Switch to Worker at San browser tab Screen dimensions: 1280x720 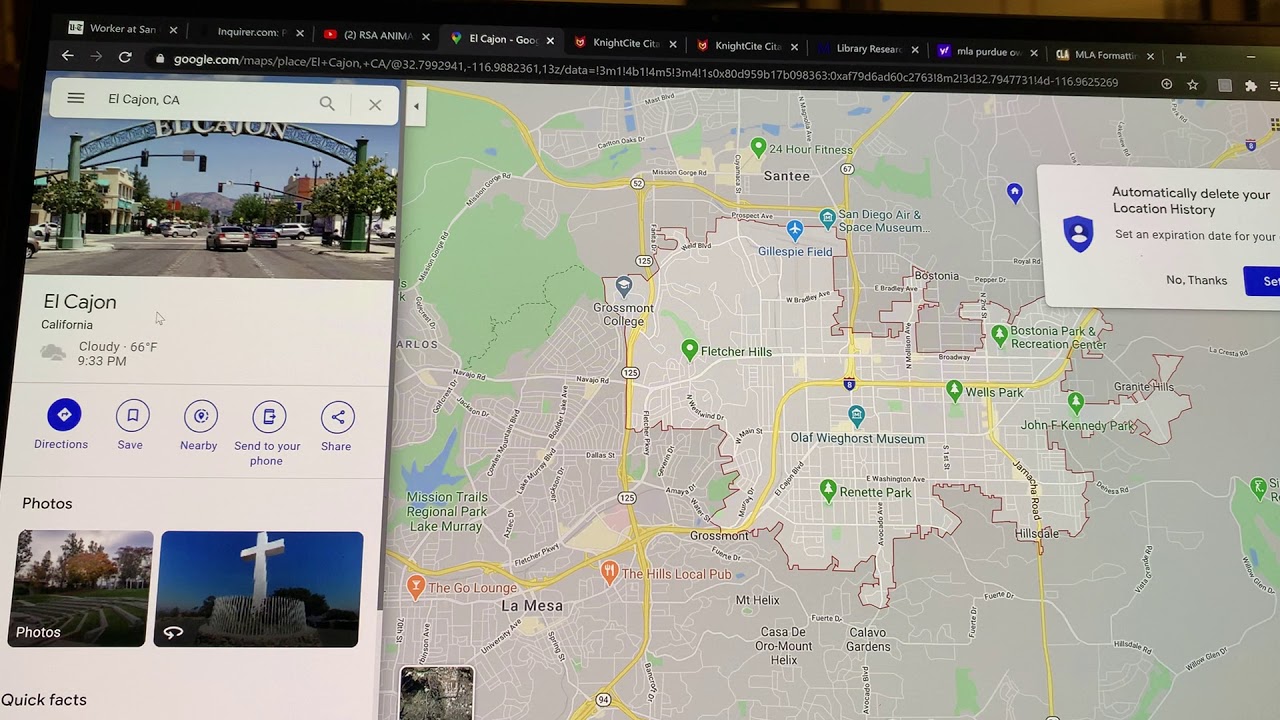tap(123, 29)
